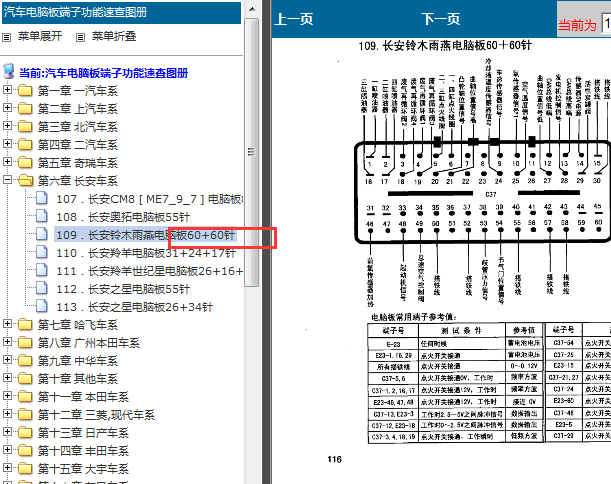The image size is (611, 484).
Task: Click the 菜单折叠 link
Action: point(114,36)
